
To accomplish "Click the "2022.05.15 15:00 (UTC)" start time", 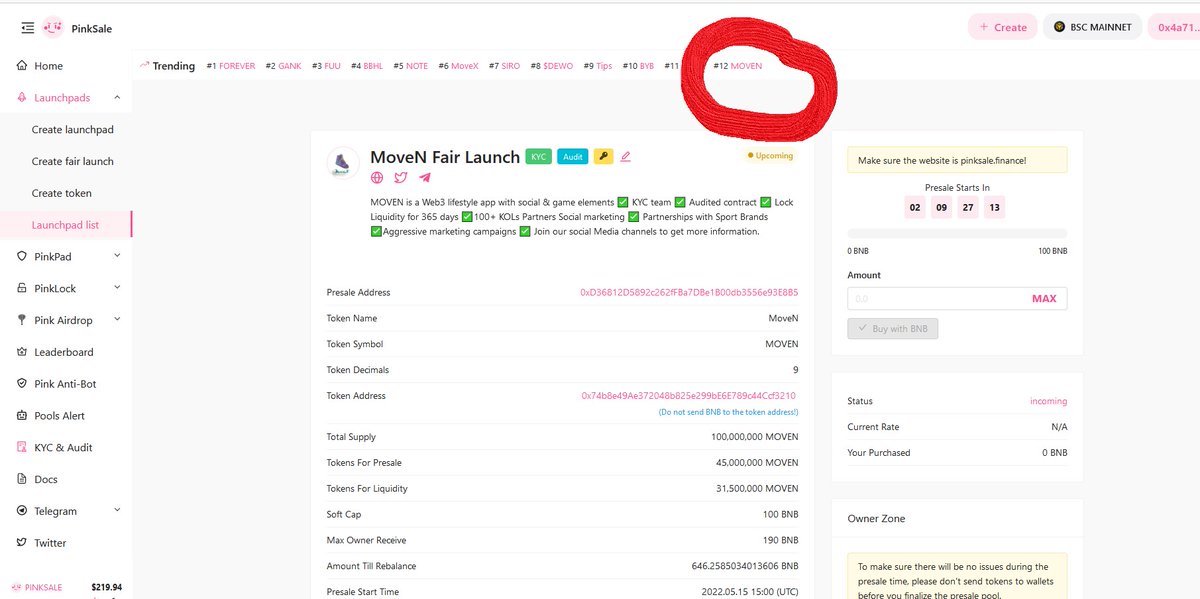I will [x=750, y=592].
